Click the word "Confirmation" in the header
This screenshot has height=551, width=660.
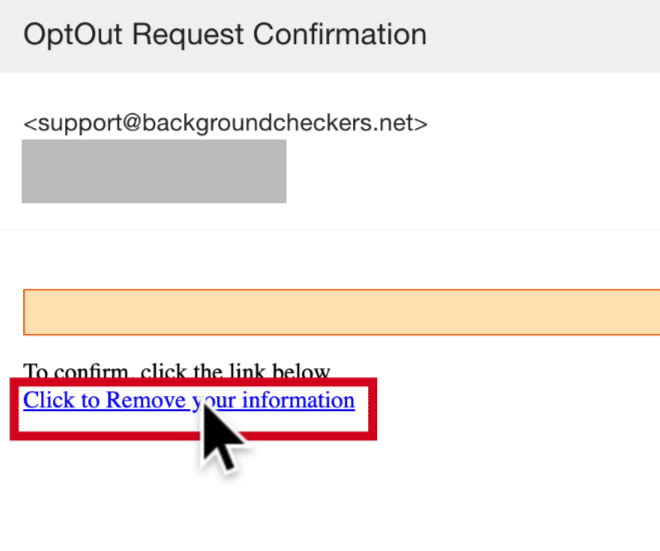click(x=340, y=35)
